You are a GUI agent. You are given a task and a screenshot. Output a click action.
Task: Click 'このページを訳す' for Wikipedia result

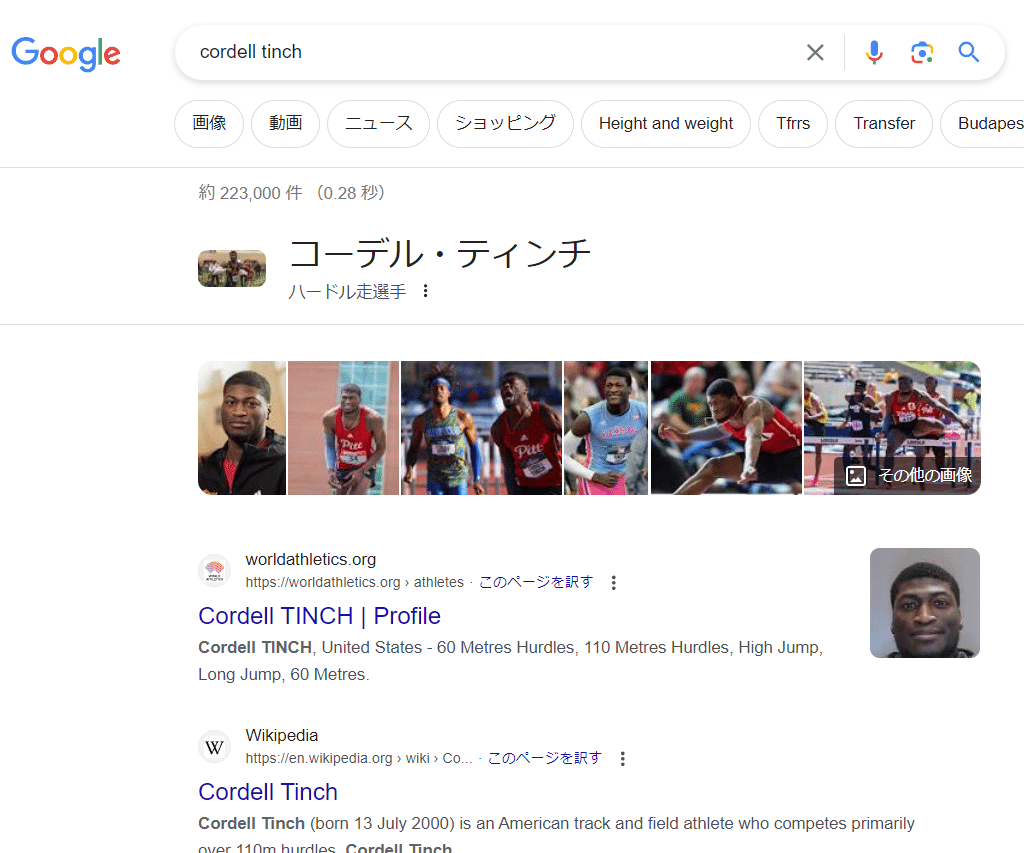click(x=545, y=758)
